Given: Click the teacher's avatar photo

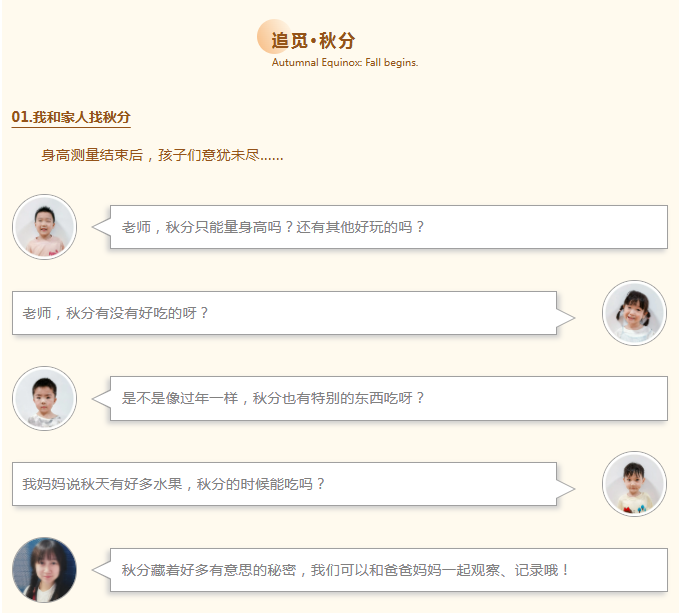Looking at the screenshot, I should (x=44, y=569).
